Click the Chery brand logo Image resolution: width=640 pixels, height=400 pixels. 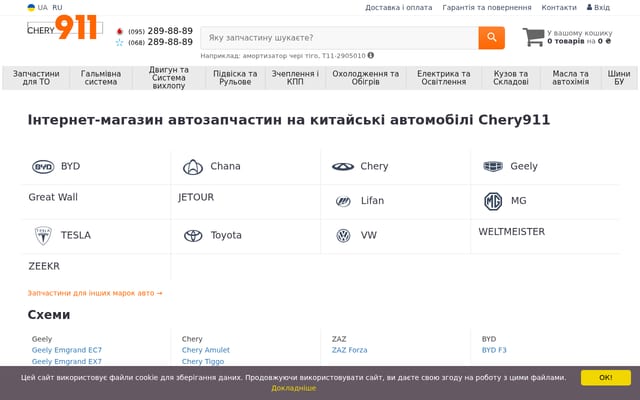343,167
